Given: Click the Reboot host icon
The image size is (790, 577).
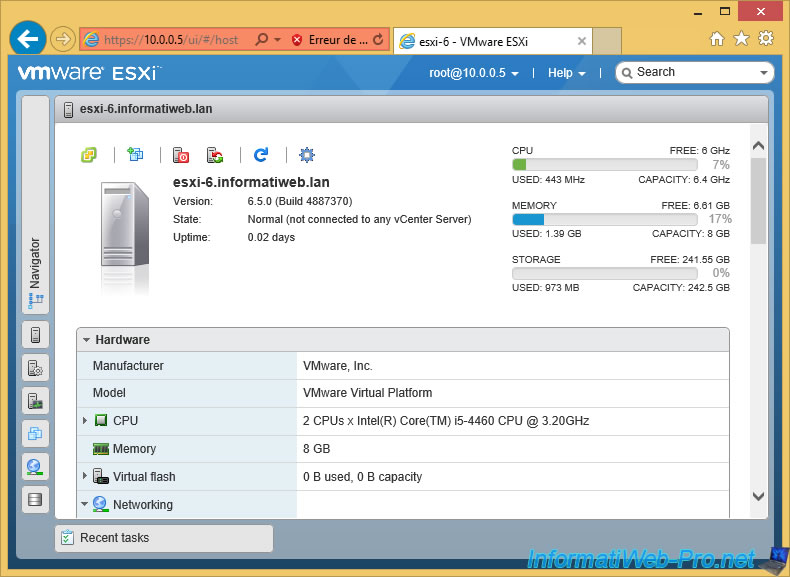Looking at the screenshot, I should pyautogui.click(x=215, y=155).
